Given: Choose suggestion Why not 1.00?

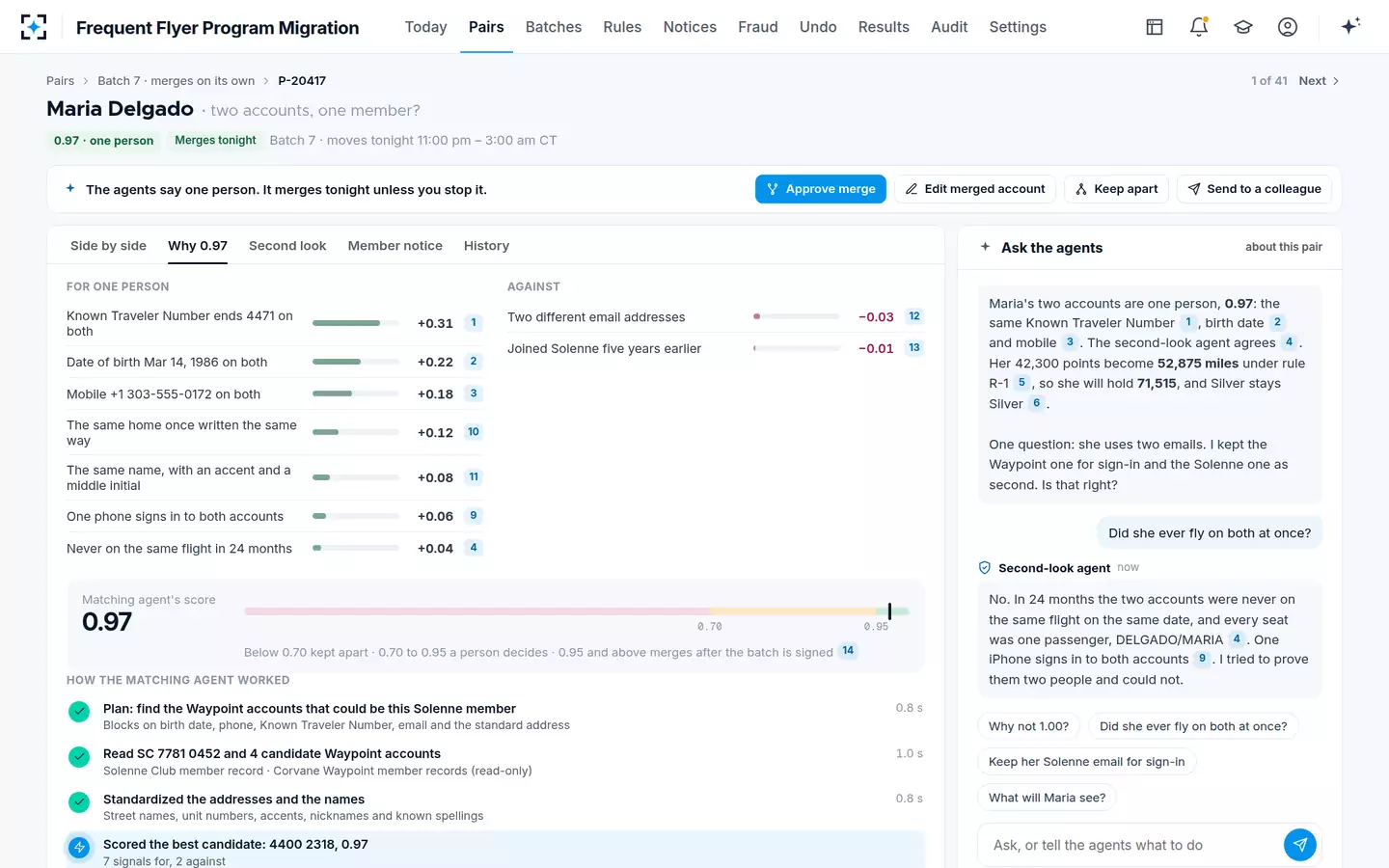Looking at the screenshot, I should 1028,726.
